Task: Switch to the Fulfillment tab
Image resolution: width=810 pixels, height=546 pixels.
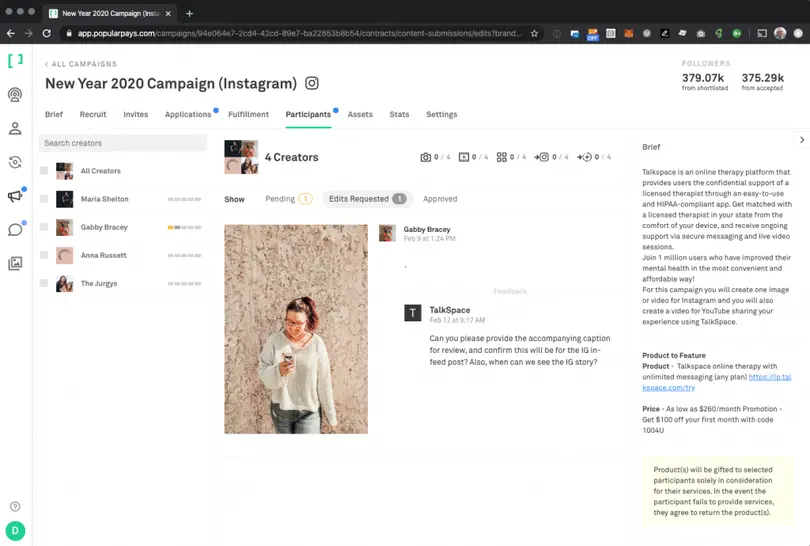Action: point(248,115)
